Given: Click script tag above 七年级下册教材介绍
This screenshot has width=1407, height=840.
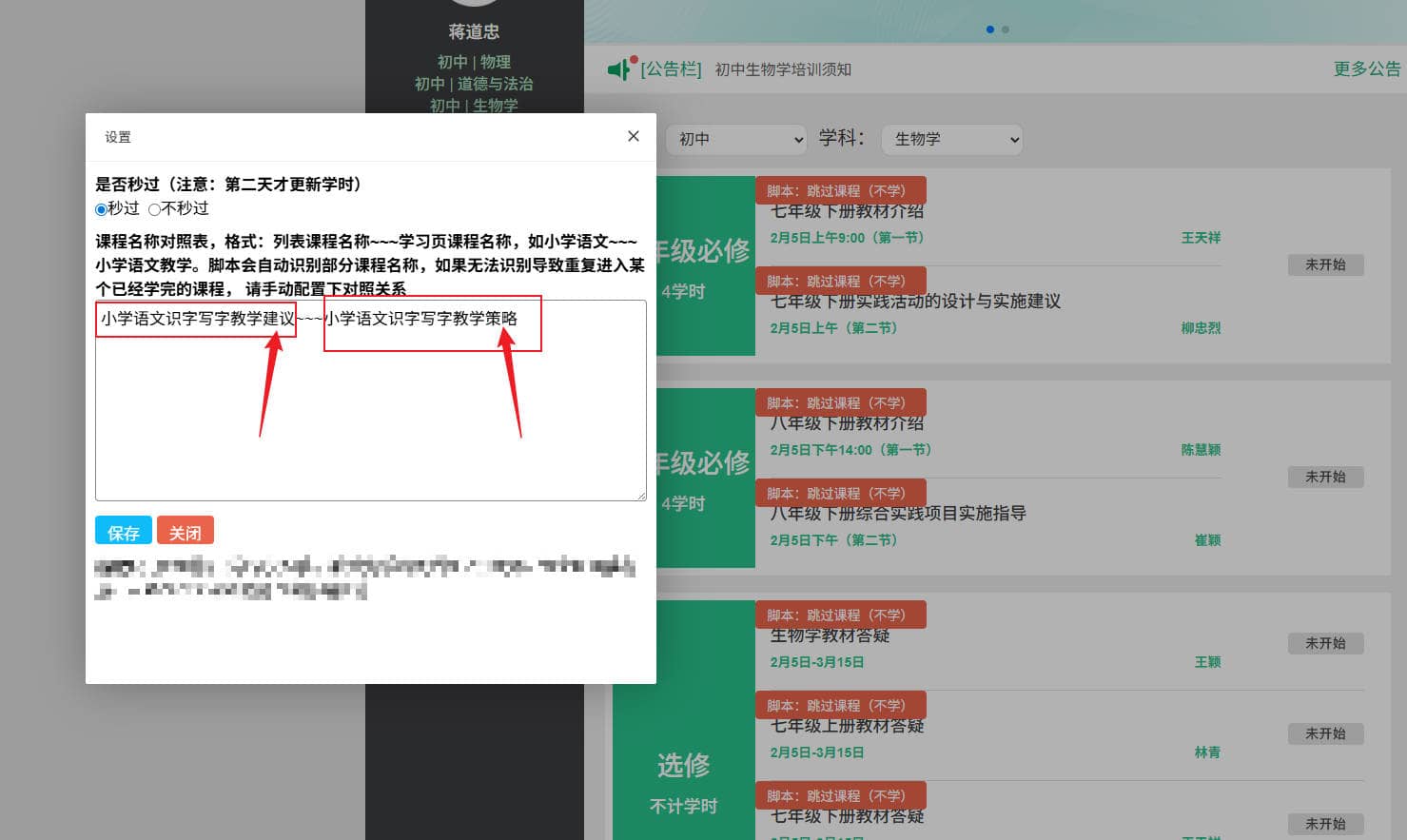Looking at the screenshot, I should [836, 190].
